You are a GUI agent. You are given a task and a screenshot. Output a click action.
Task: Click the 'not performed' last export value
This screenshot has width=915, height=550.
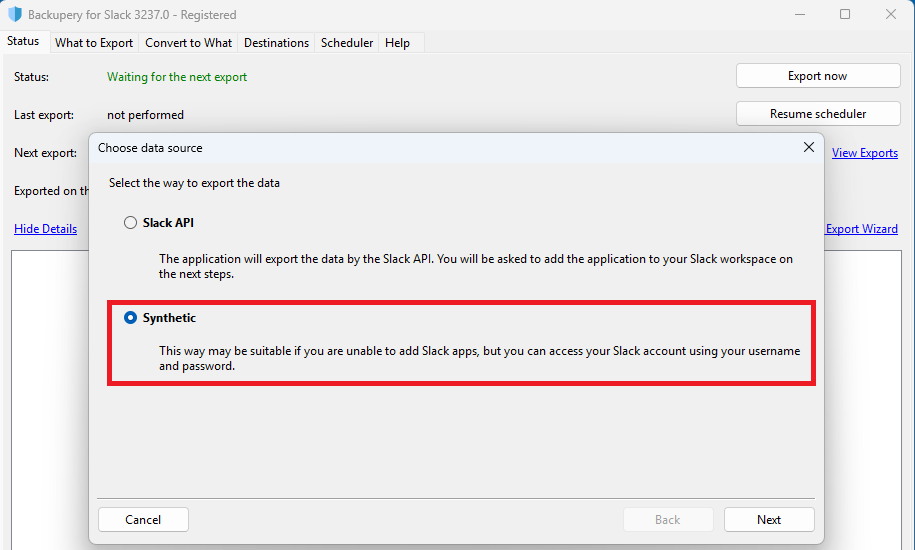[x=145, y=115]
